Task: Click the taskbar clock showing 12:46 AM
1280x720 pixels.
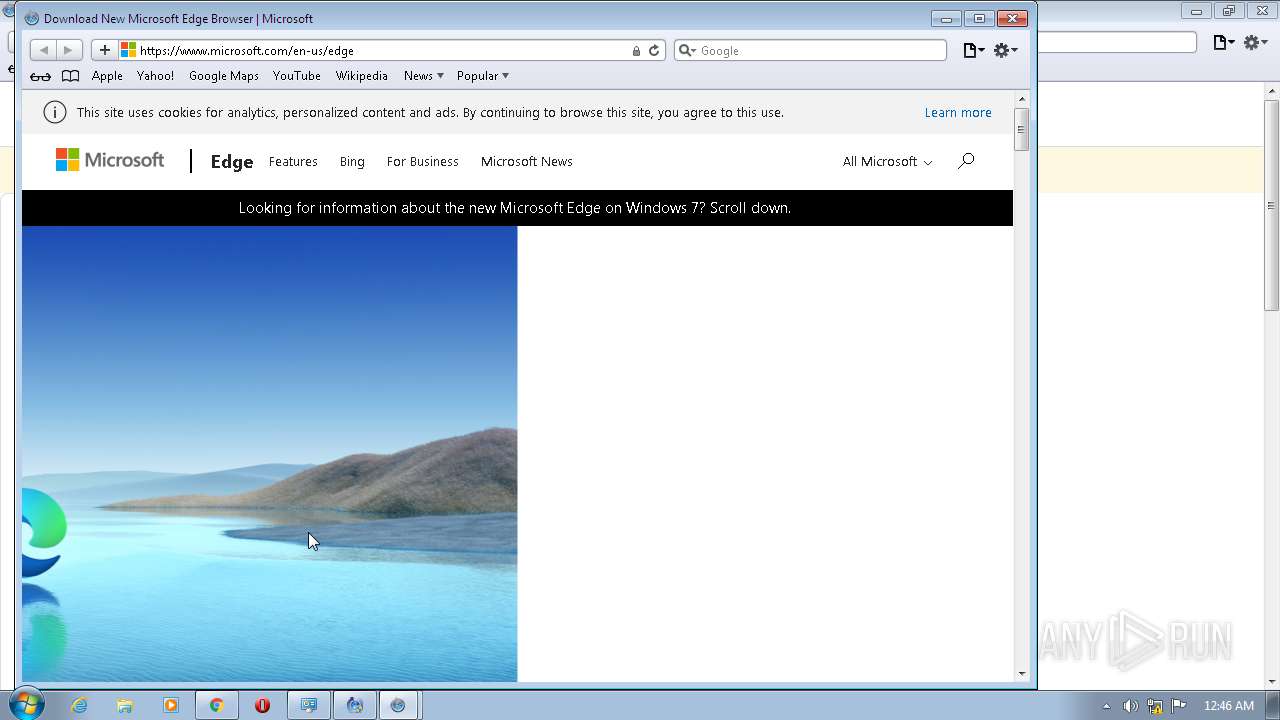Action: point(1229,706)
